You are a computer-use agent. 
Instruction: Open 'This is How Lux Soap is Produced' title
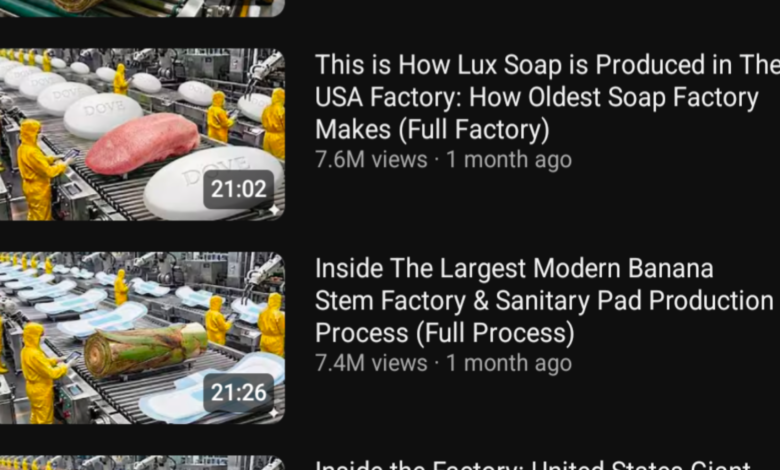[547, 96]
